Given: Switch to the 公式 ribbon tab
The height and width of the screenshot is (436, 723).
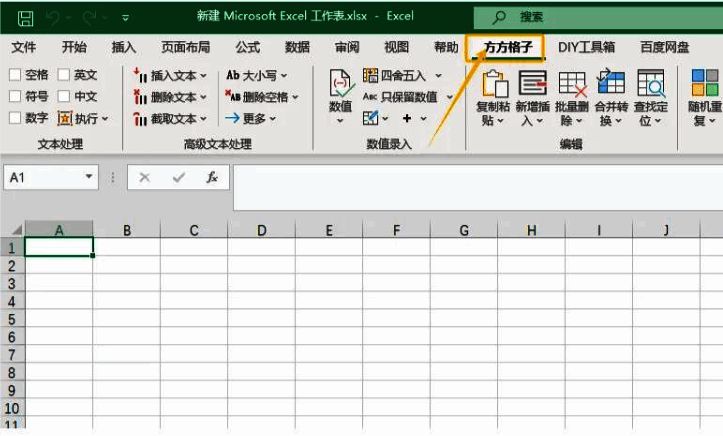Looking at the screenshot, I should [248, 47].
